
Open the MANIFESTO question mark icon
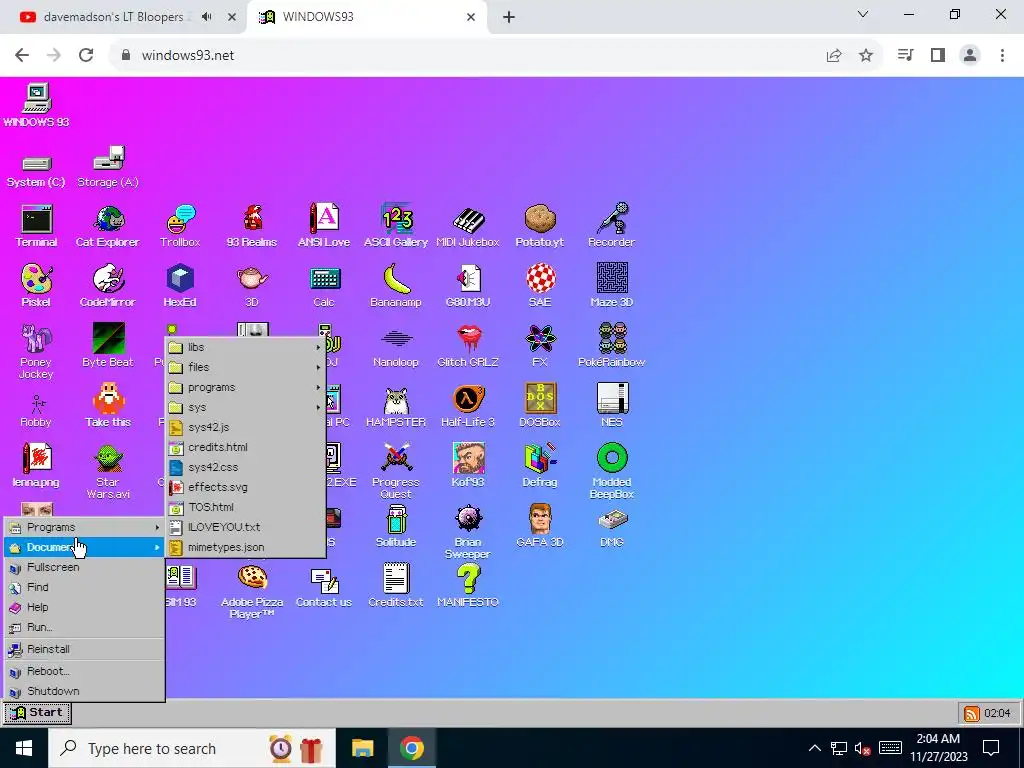tap(468, 586)
